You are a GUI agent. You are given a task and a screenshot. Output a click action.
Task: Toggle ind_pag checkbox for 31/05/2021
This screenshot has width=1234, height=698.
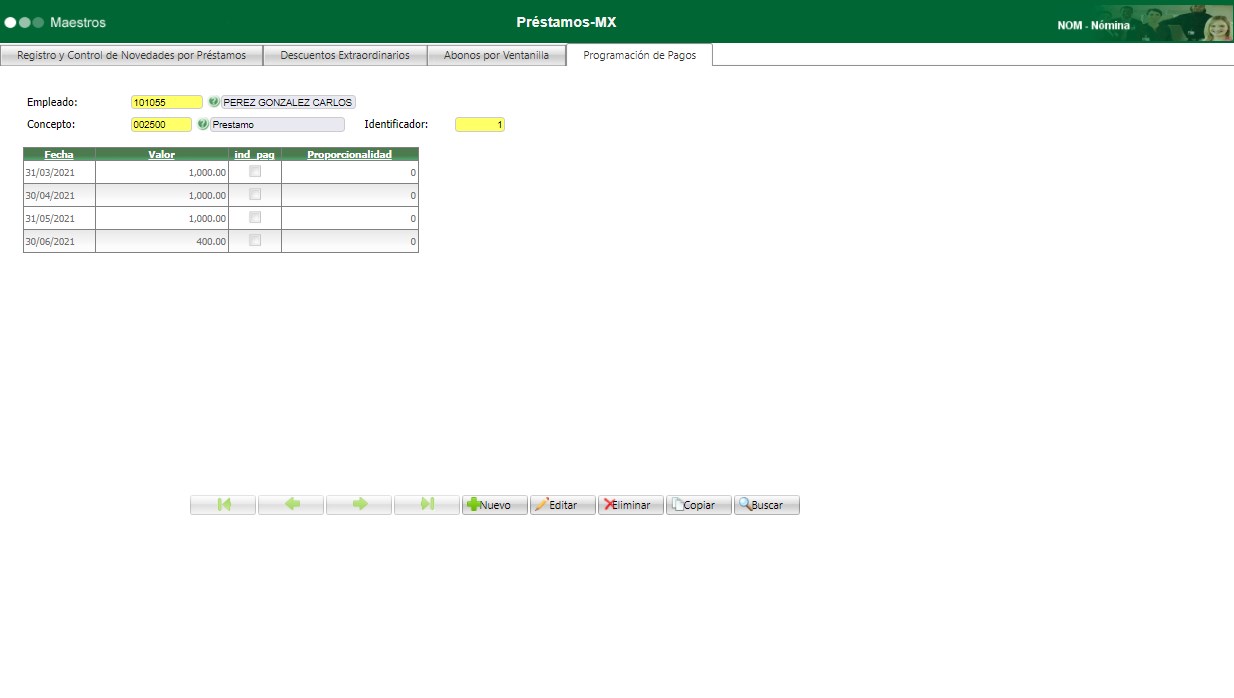coord(255,218)
